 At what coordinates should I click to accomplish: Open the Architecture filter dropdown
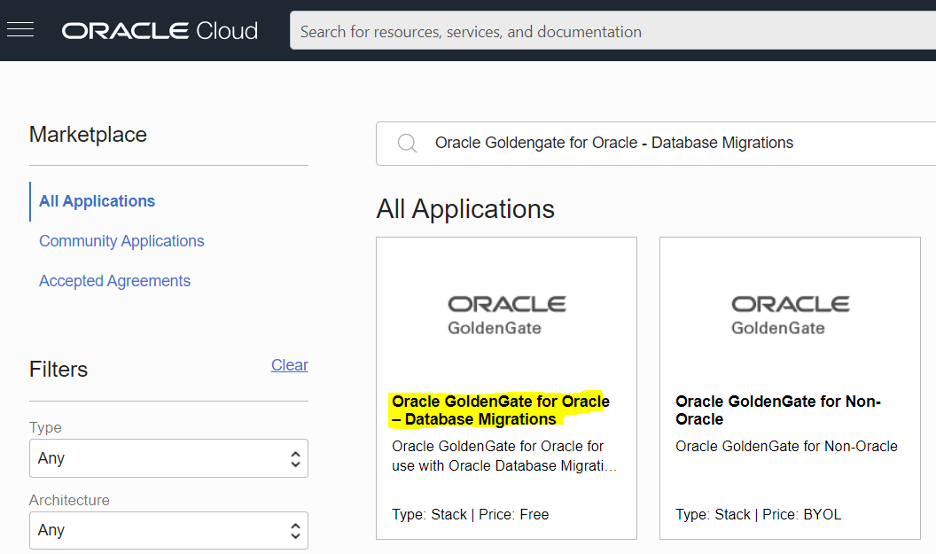tap(168, 530)
